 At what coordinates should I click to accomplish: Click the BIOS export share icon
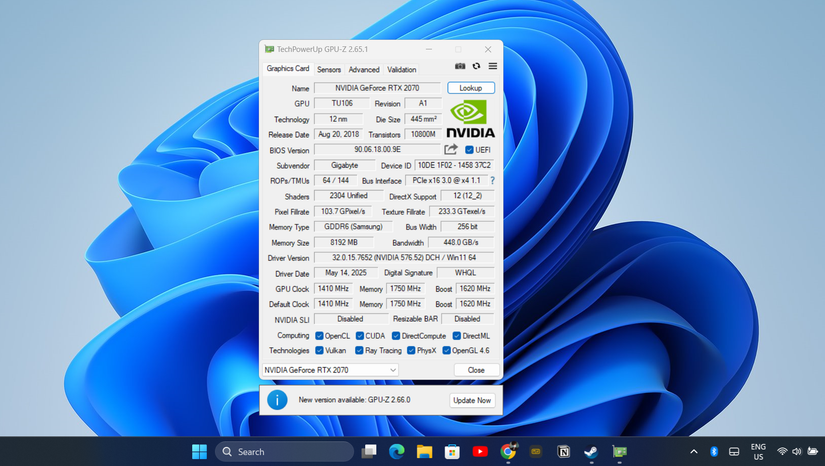(x=451, y=150)
